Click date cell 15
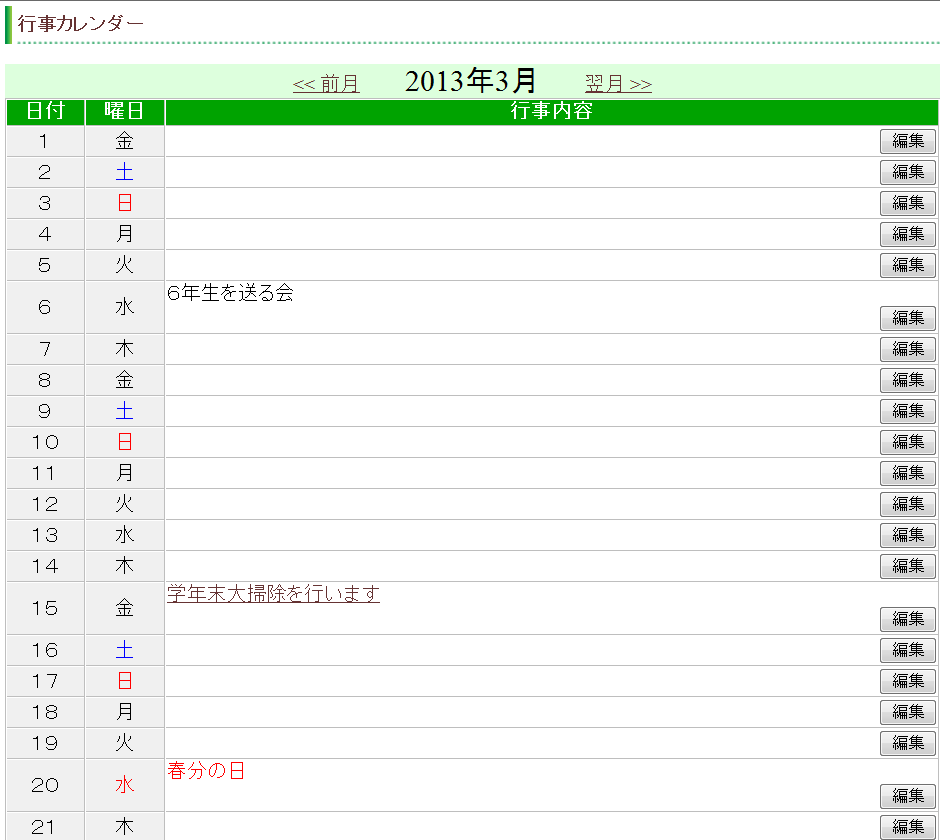 click(46, 608)
